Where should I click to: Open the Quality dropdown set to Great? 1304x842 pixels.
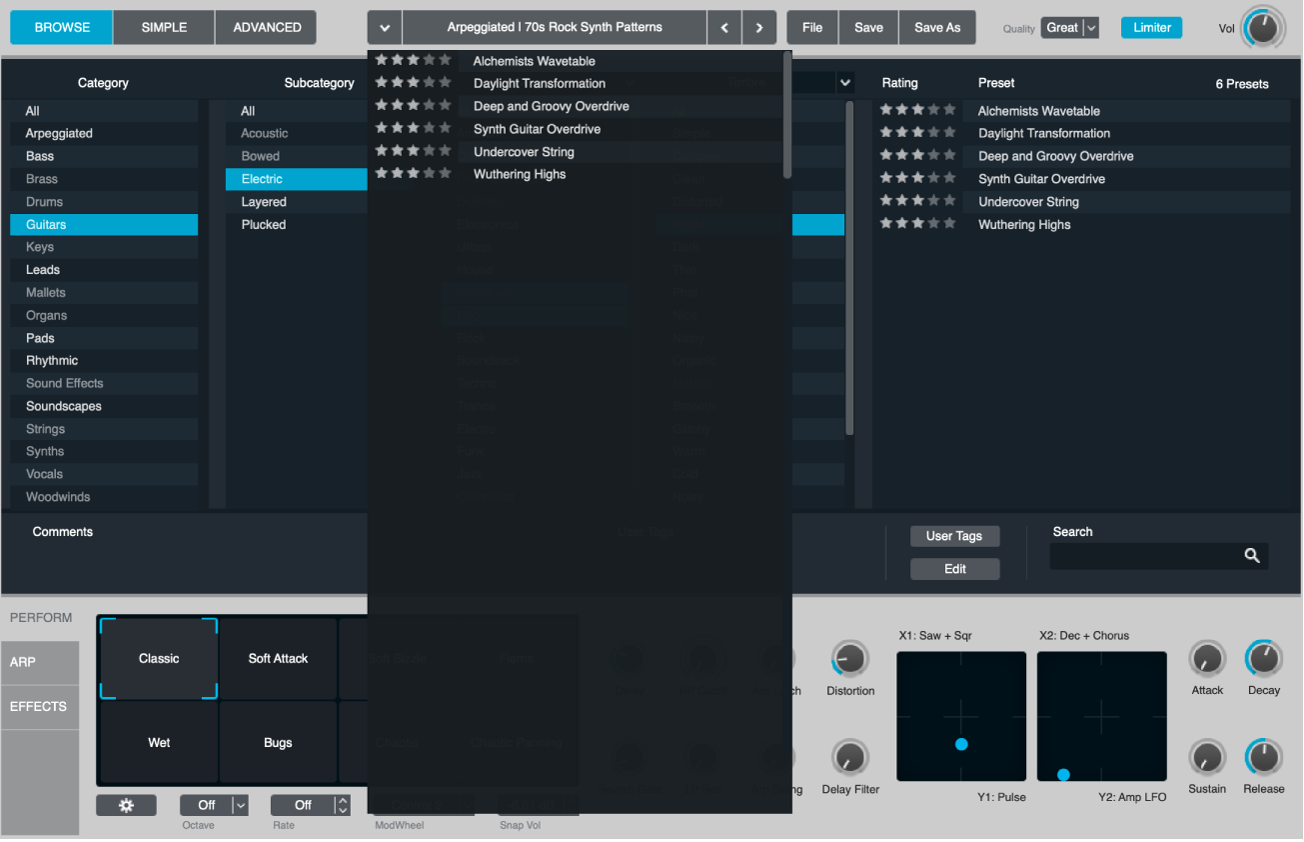(1069, 28)
